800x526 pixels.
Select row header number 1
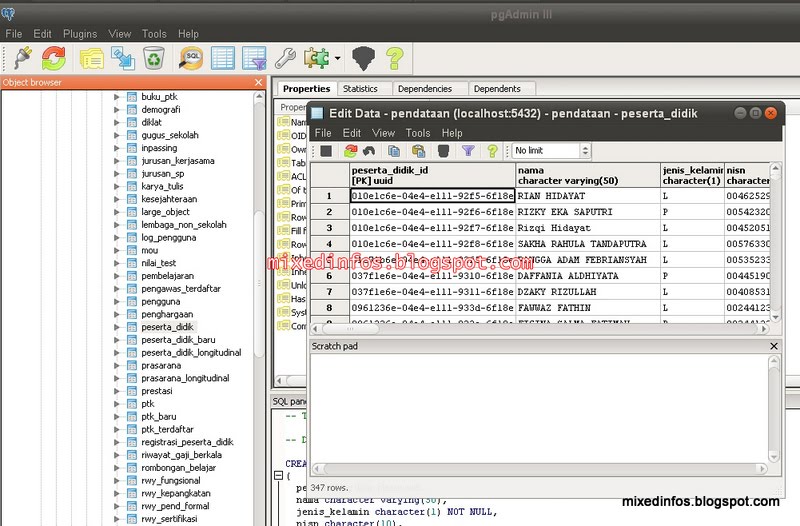tap(330, 196)
